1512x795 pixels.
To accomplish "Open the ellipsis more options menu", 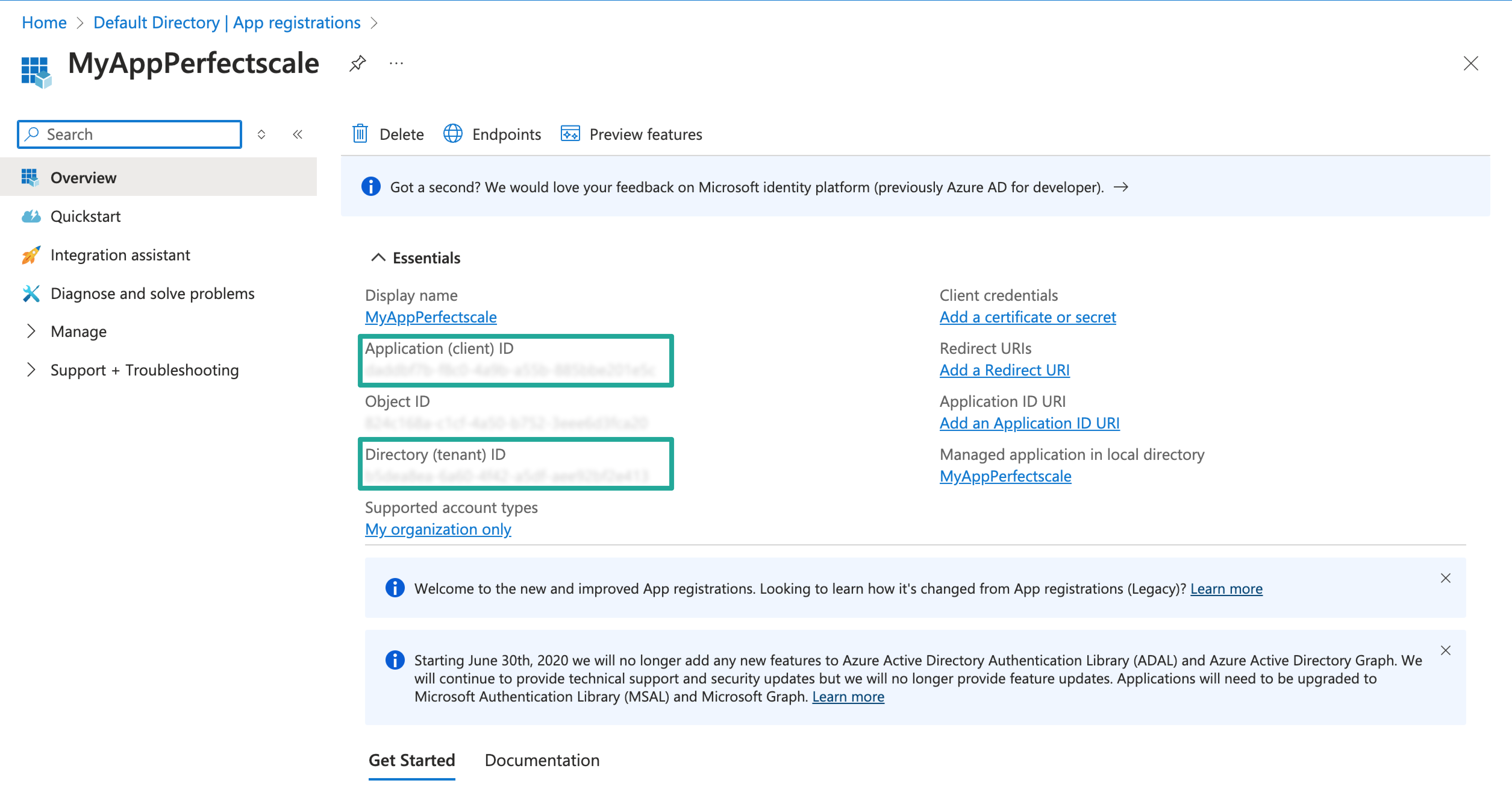I will click(x=396, y=63).
